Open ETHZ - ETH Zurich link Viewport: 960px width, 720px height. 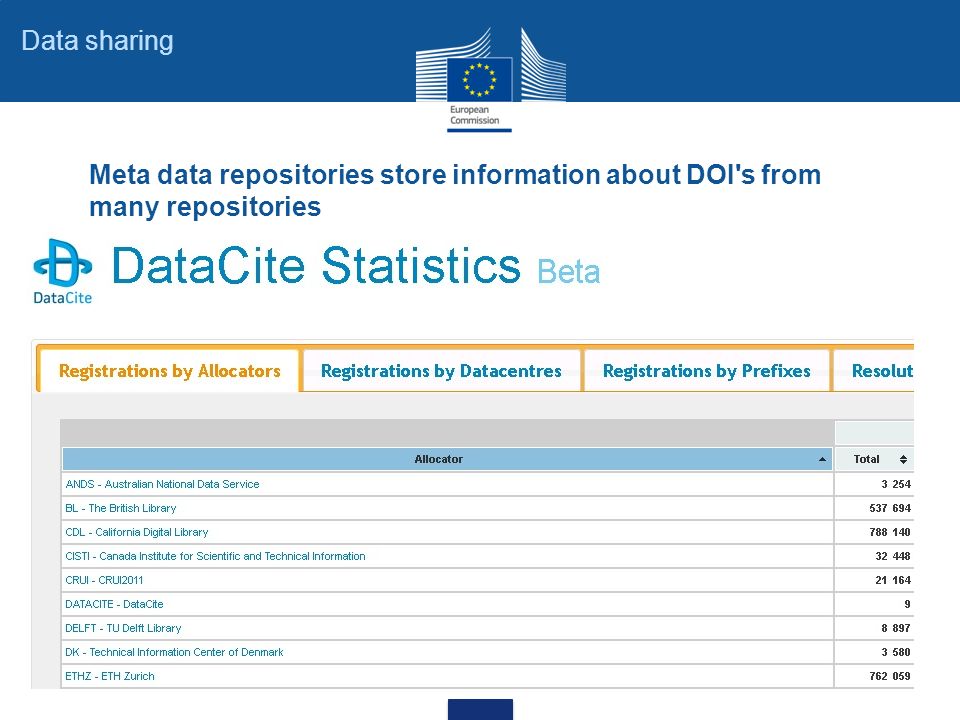(110, 676)
